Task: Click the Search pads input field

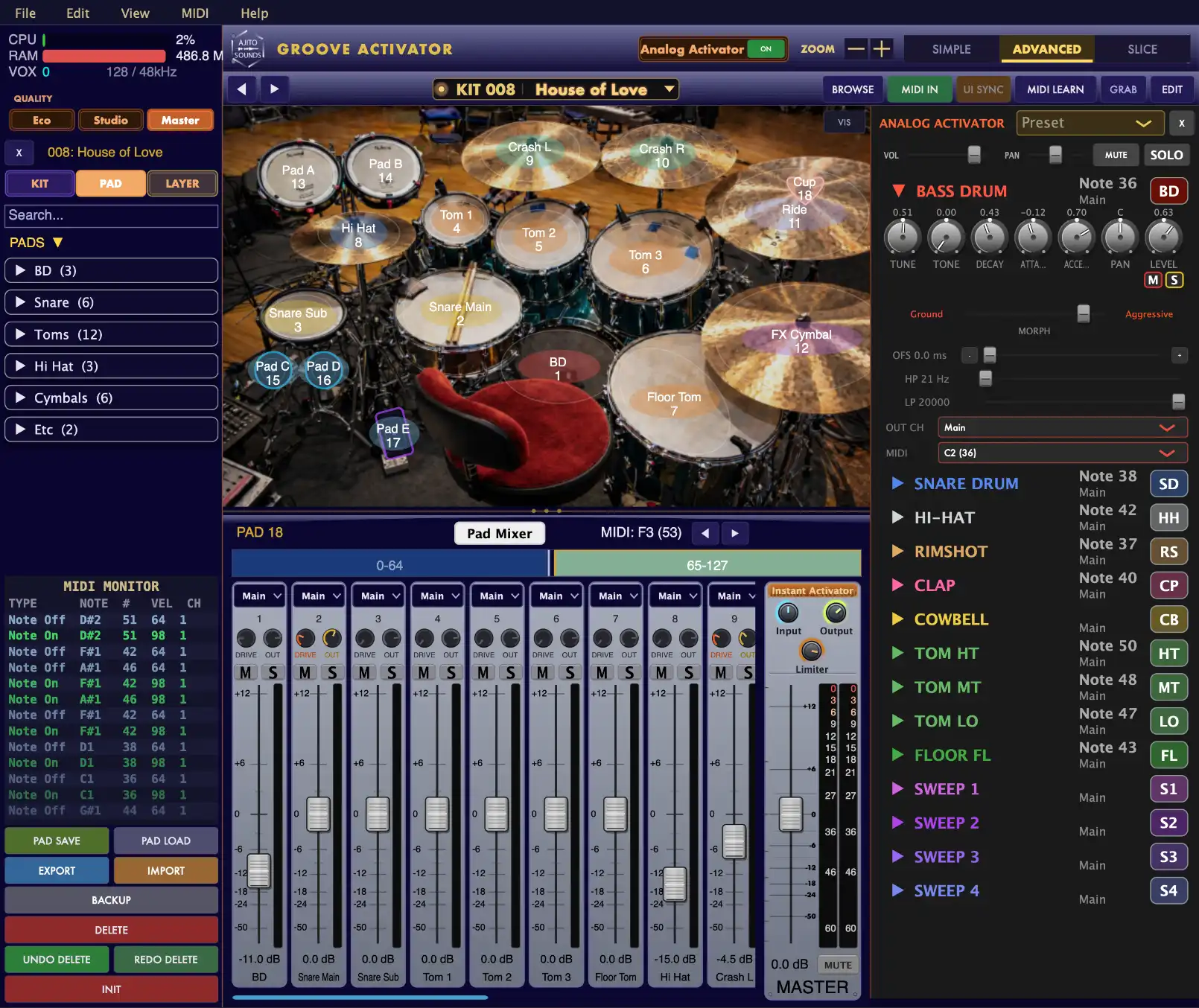Action: tap(111, 216)
